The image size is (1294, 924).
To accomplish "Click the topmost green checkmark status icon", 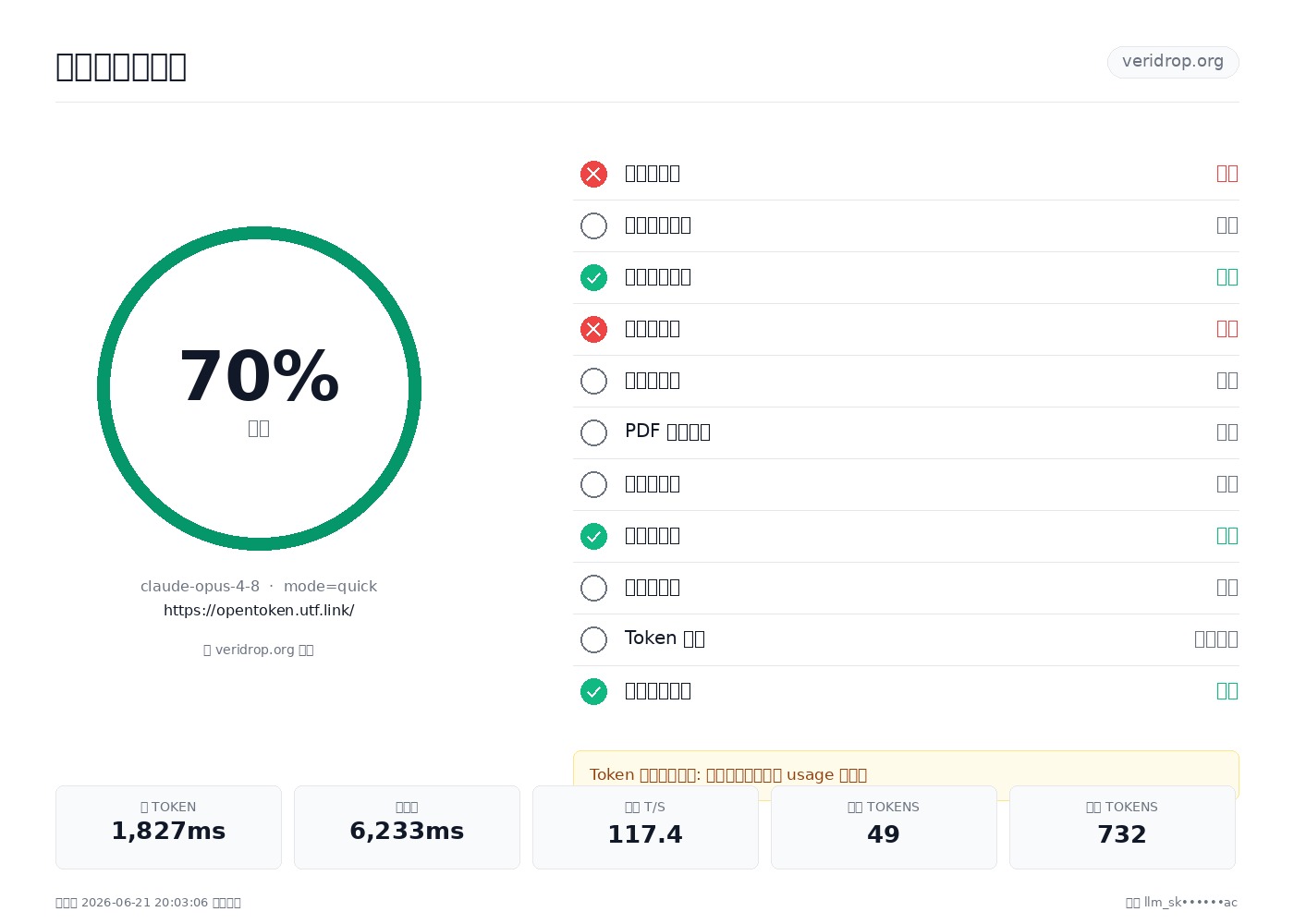I will pyautogui.click(x=593, y=277).
